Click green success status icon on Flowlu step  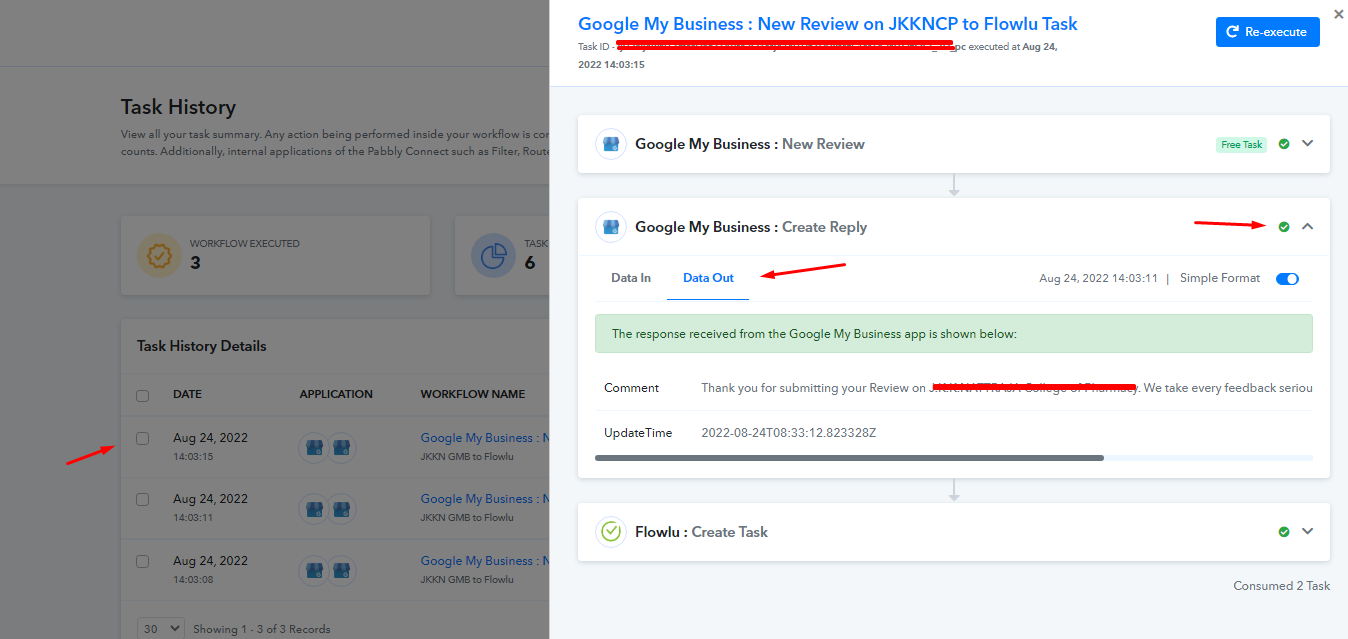[1284, 532]
